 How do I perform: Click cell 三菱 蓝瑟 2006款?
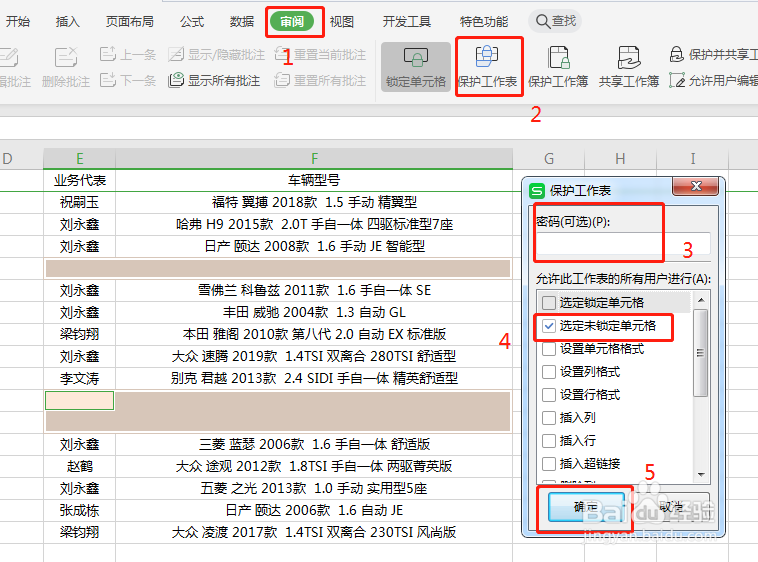tap(314, 444)
